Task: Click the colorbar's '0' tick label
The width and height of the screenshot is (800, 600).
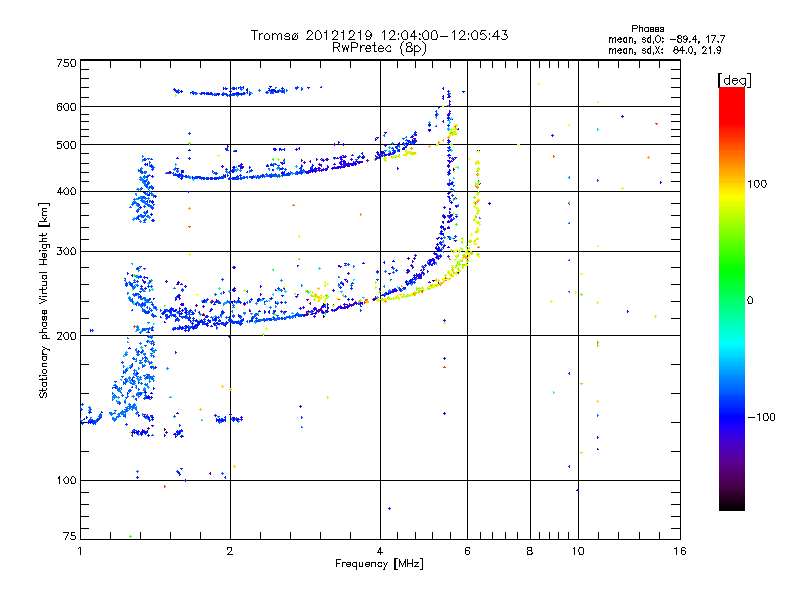Action: click(x=749, y=300)
